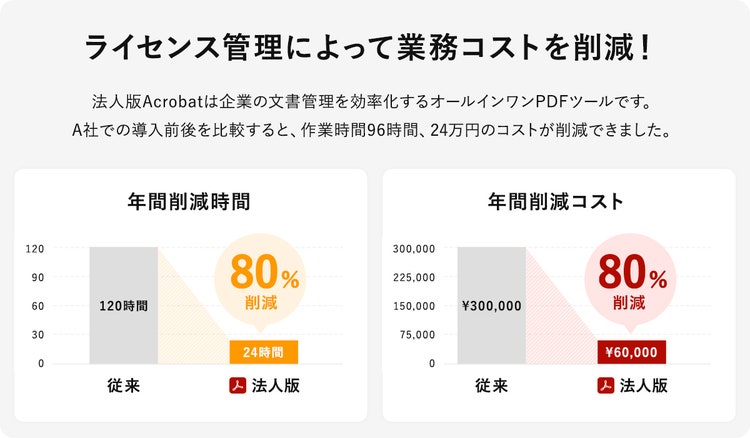Click the Acrobat icon in the right chart
Image resolution: width=750 pixels, height=438 pixels.
606,386
